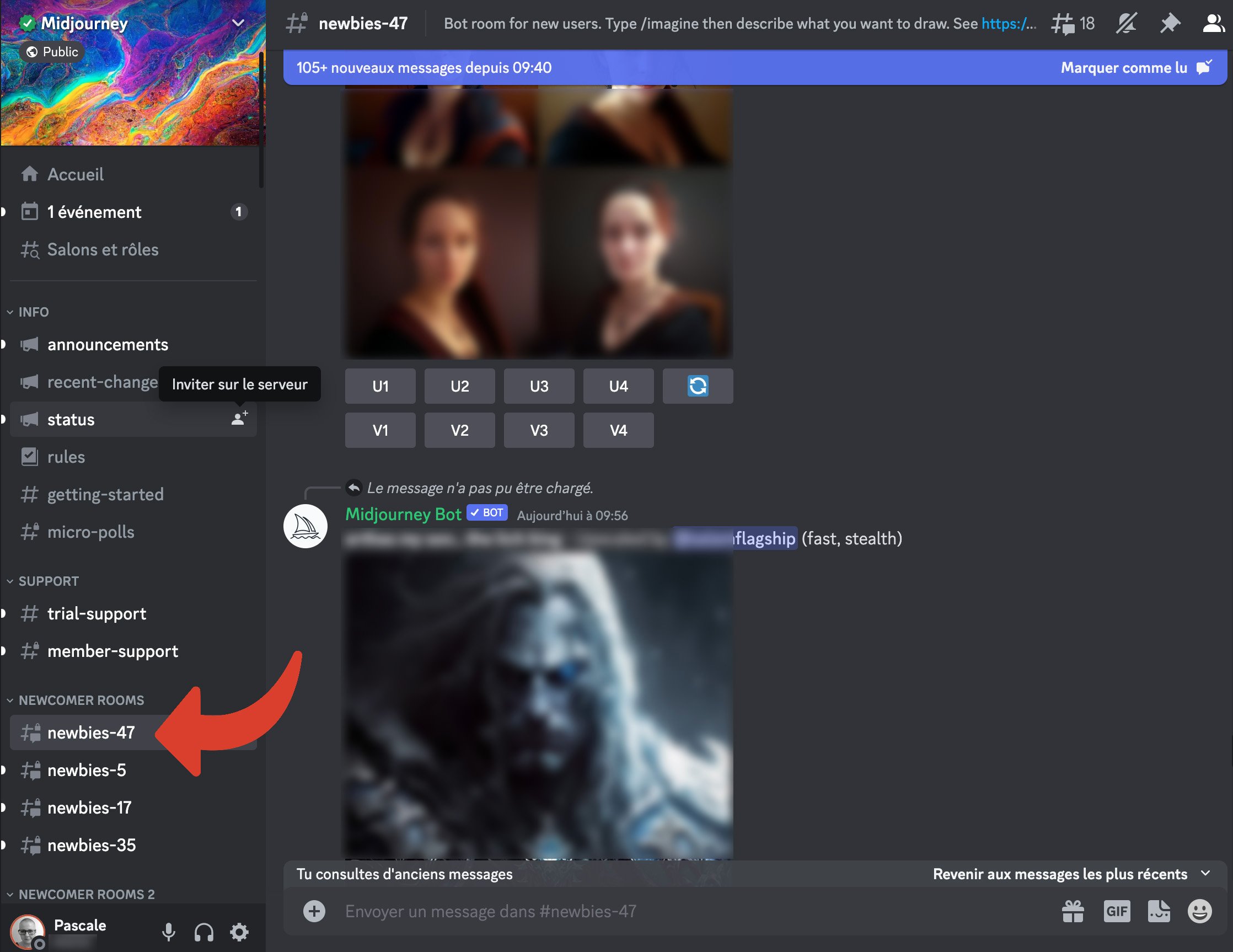Screen dimensions: 1233x952
Task: Open user settings gear icon
Action: point(239,932)
